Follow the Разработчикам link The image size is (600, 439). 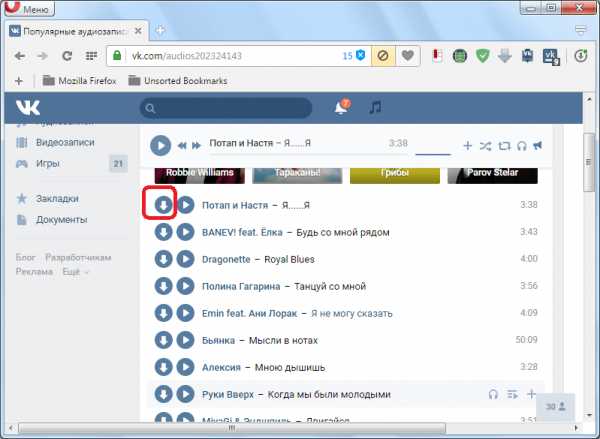tap(78, 257)
